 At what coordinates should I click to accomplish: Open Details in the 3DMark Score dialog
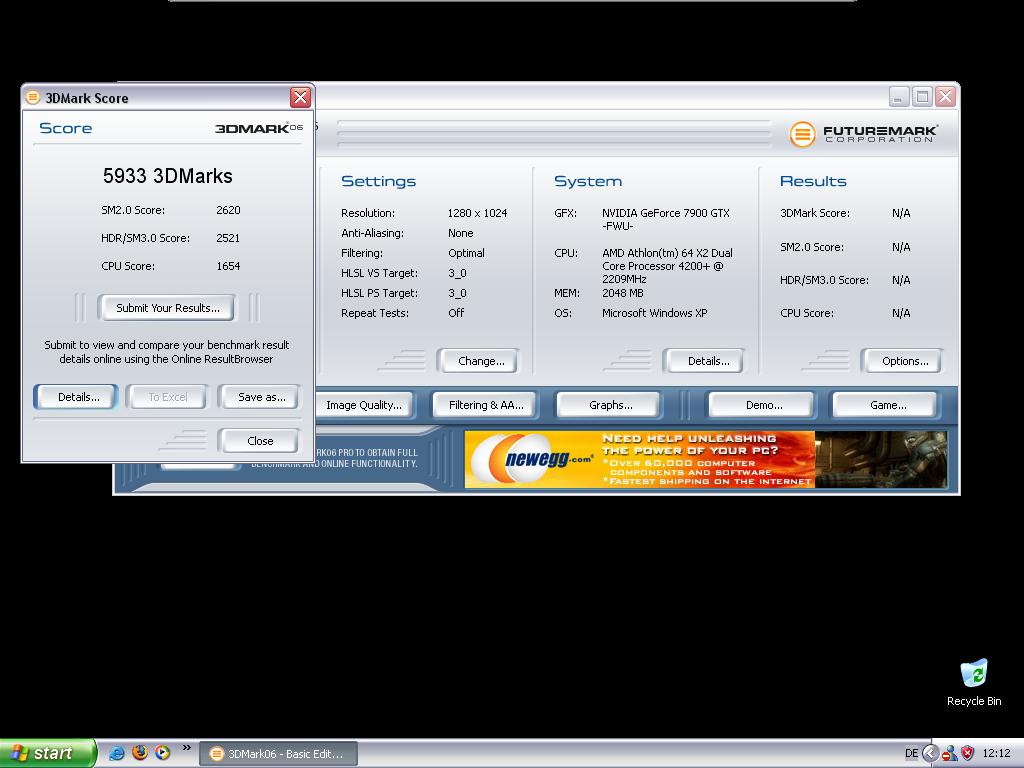coord(76,396)
